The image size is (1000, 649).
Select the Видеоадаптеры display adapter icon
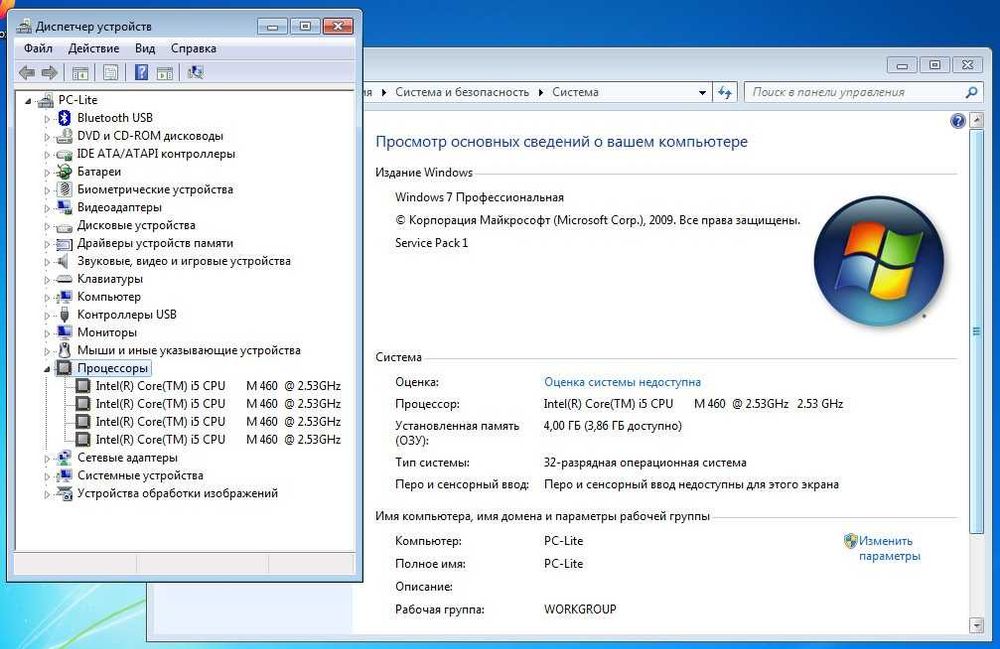click(64, 207)
